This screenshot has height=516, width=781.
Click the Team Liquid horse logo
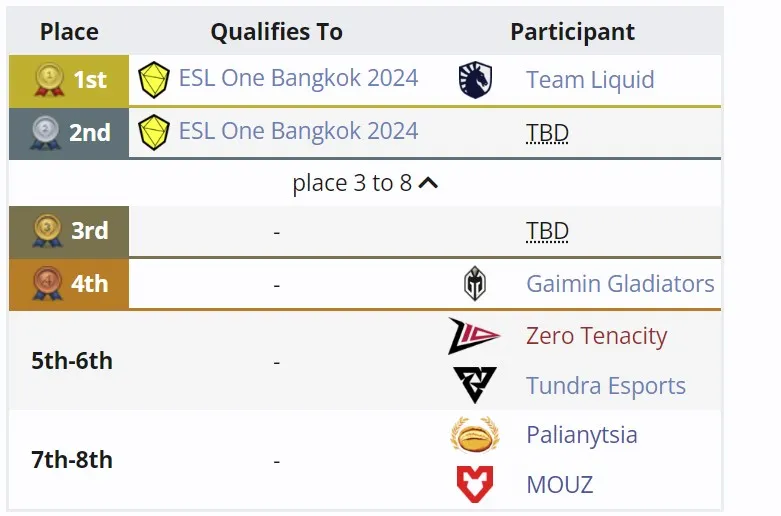[x=475, y=80]
